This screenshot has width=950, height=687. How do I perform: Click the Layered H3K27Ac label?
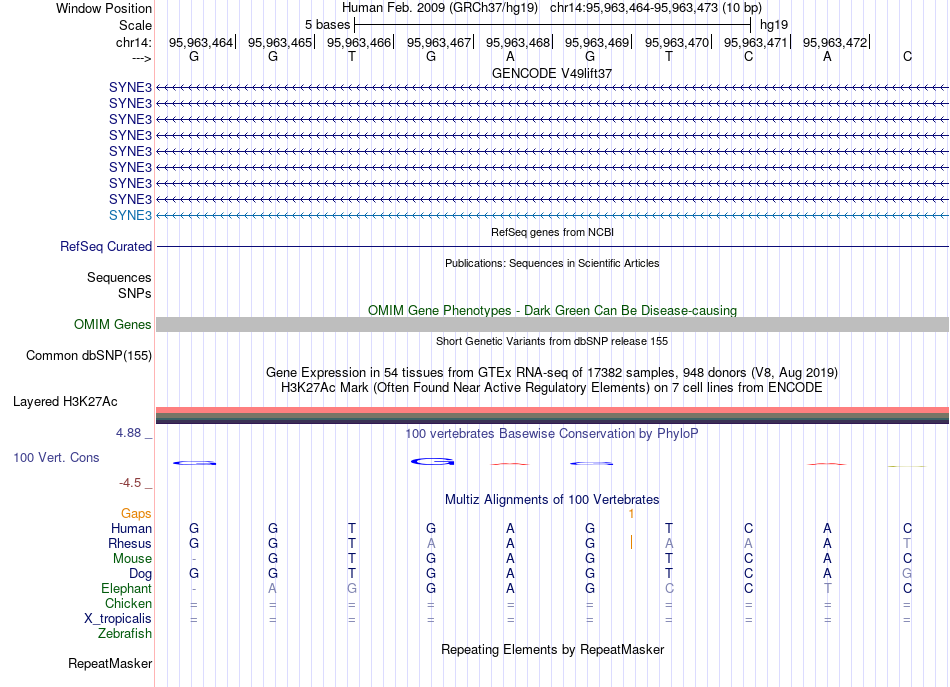tap(65, 402)
